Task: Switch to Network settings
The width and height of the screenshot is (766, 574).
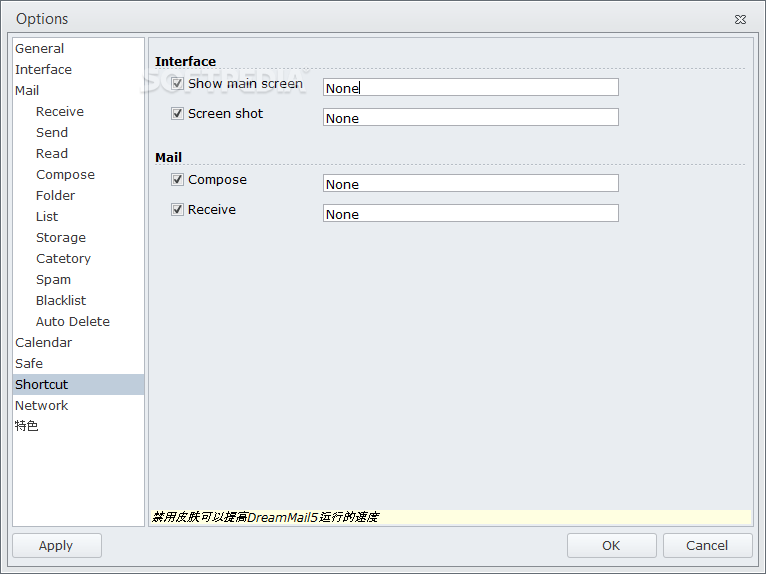Action: click(42, 406)
